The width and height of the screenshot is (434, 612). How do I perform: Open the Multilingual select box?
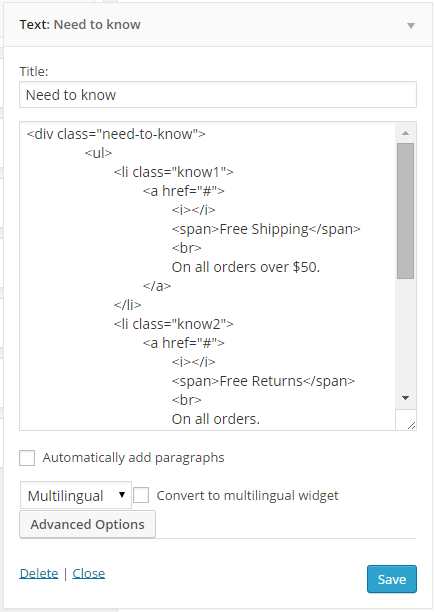pos(76,496)
